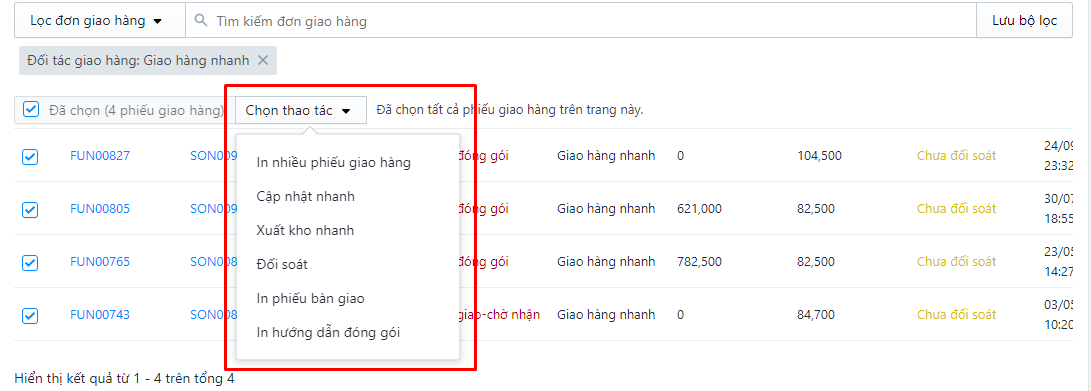The height and width of the screenshot is (391, 1091).
Task: Click the Hiển thị kết quả summary text
Action: (x=124, y=378)
